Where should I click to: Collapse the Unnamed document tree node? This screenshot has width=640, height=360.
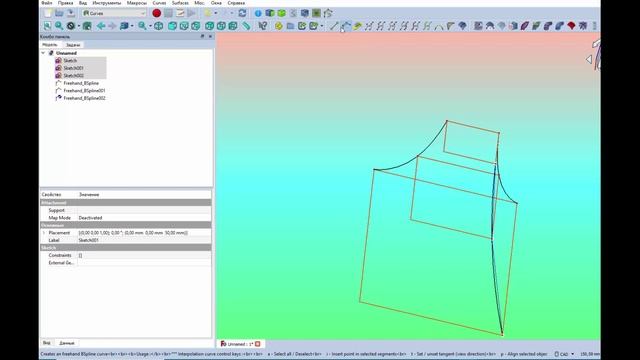pos(43,53)
